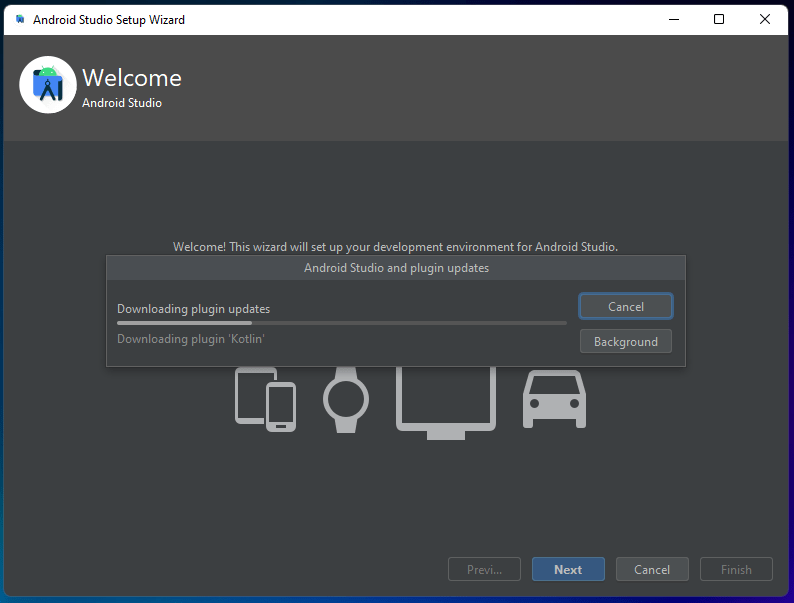
Task: Click the Android Auto car icon
Action: click(x=554, y=399)
